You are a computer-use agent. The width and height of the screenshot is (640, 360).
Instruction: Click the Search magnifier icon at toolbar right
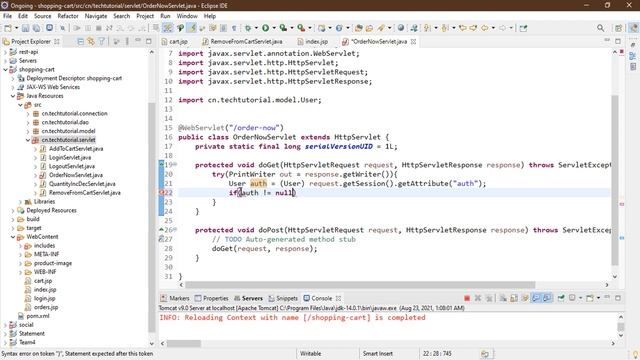(x=600, y=28)
